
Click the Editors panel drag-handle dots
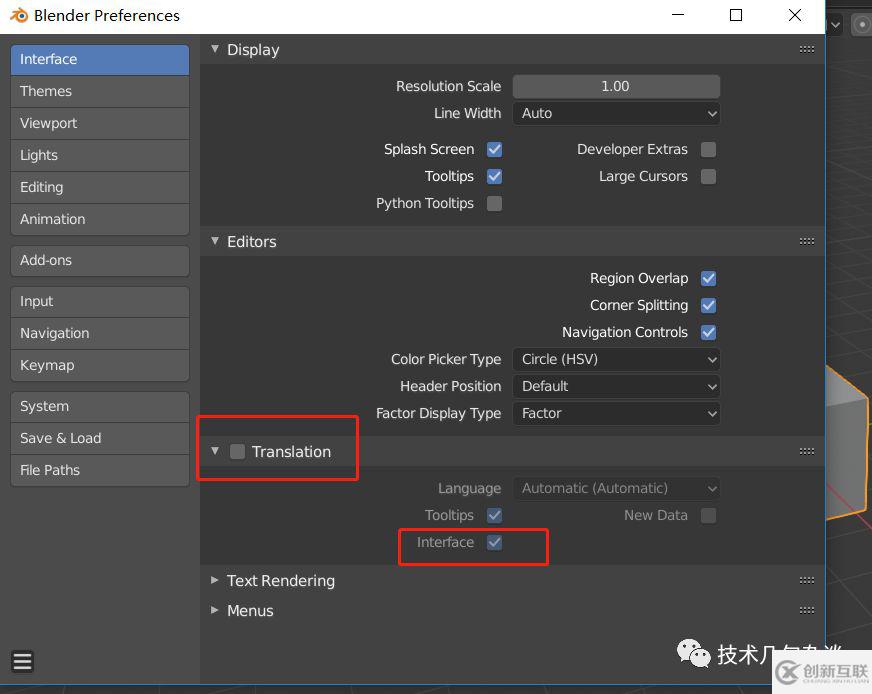click(x=806, y=242)
